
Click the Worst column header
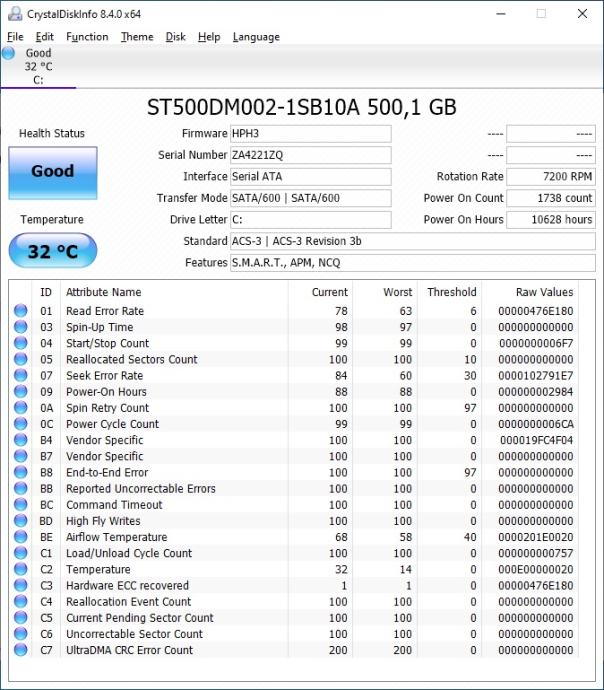point(398,292)
